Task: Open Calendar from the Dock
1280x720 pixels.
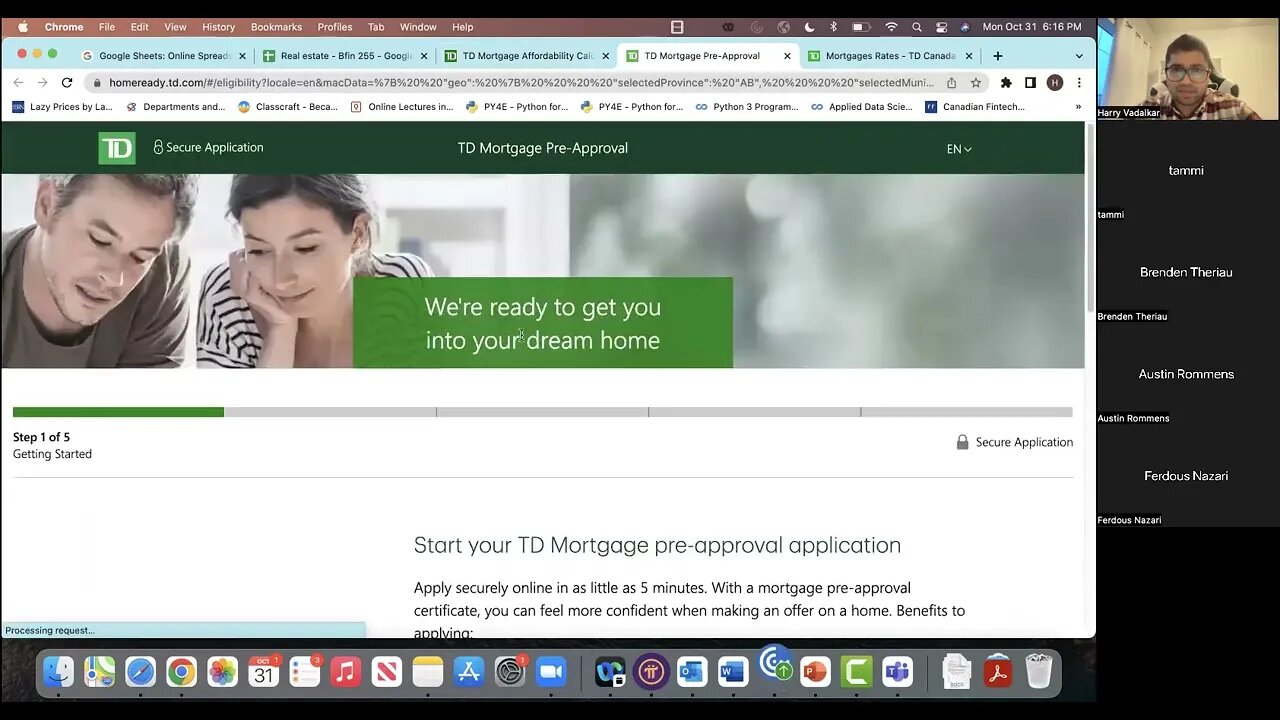Action: pos(264,672)
